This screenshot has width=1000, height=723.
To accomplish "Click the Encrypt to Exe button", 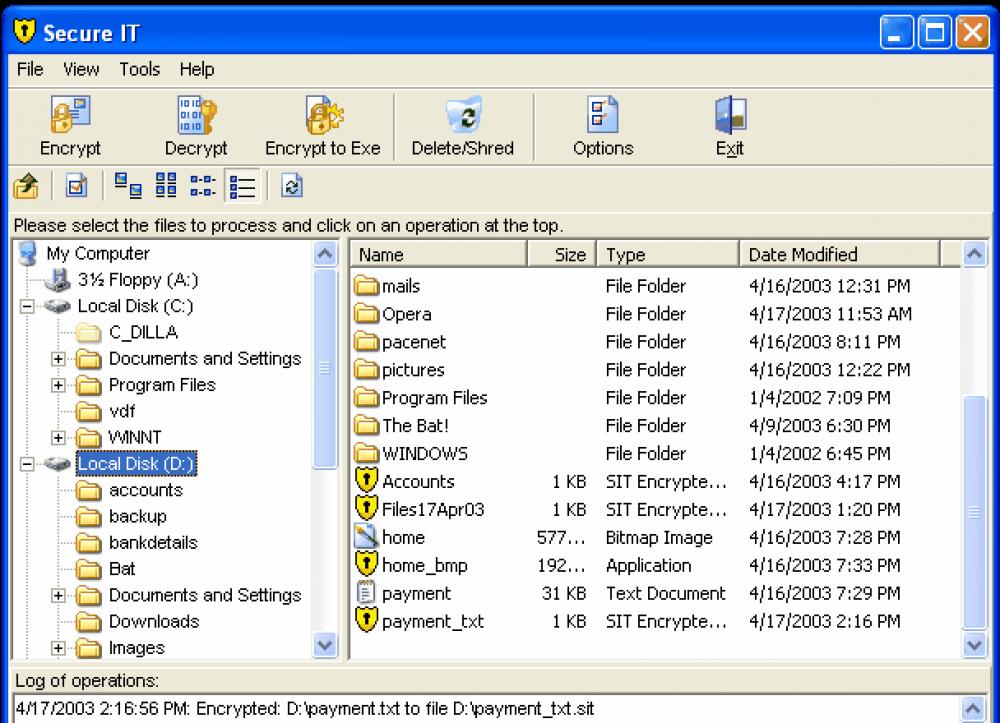I will pos(323,123).
